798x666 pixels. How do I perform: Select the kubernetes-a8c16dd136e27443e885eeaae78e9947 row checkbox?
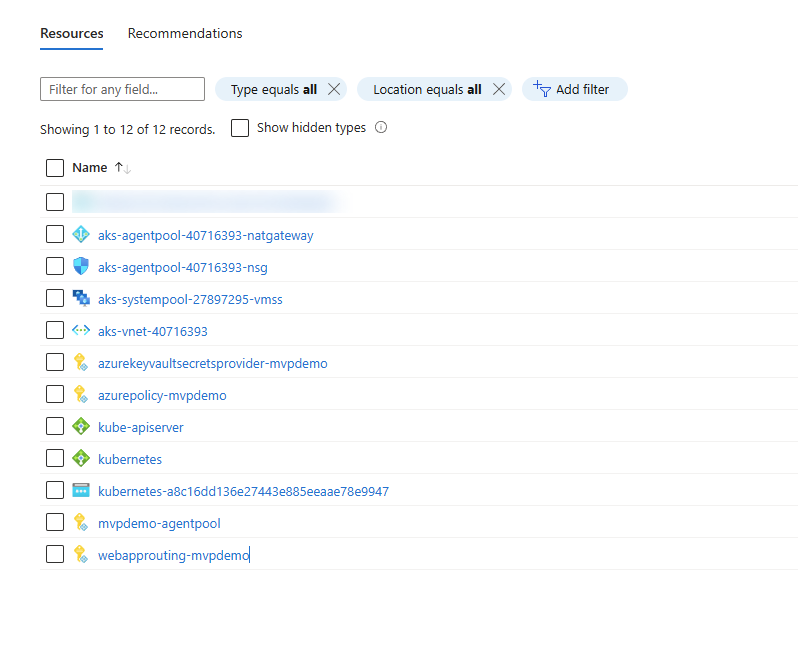click(55, 490)
